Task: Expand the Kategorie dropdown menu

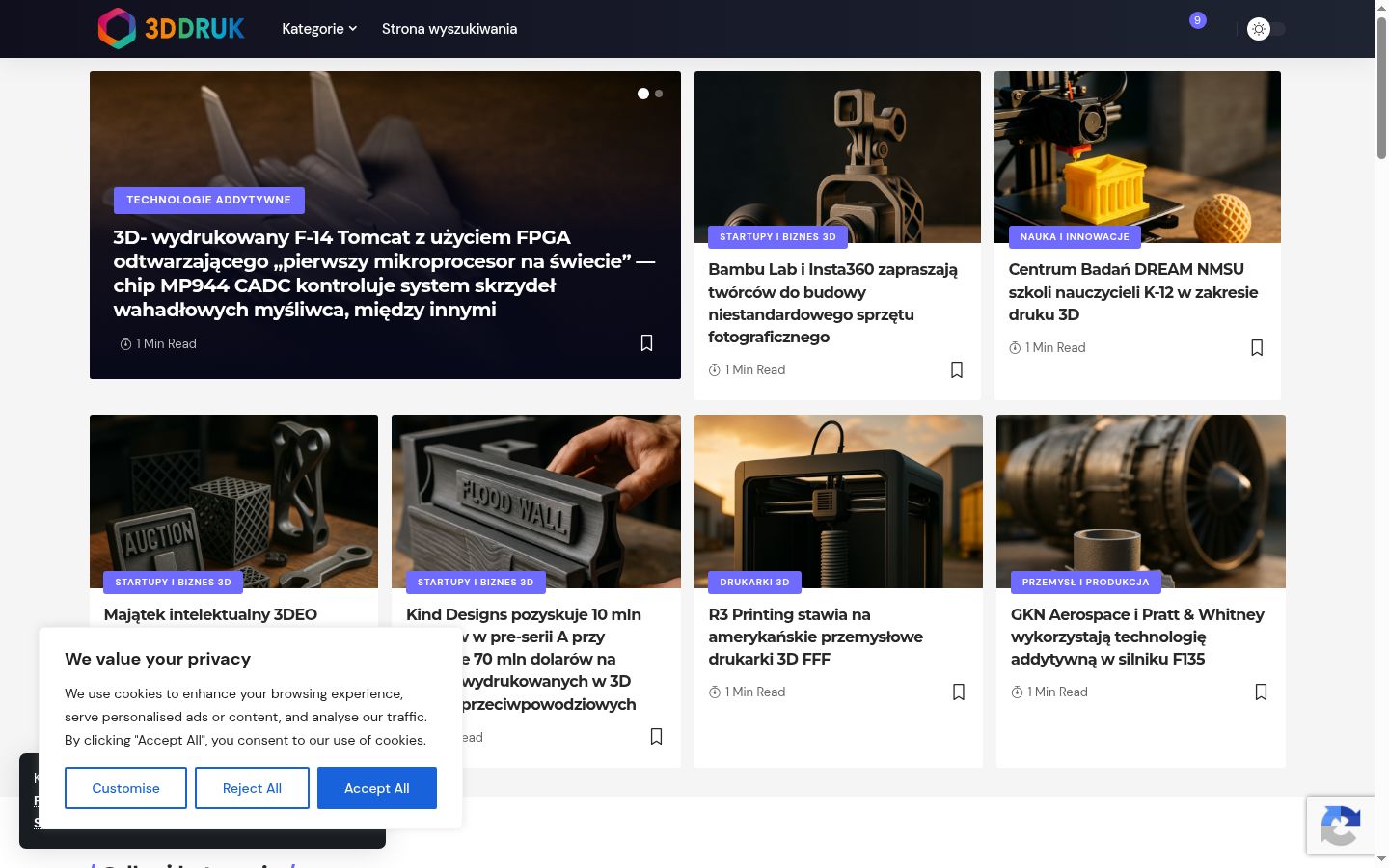Action: pyautogui.click(x=319, y=29)
